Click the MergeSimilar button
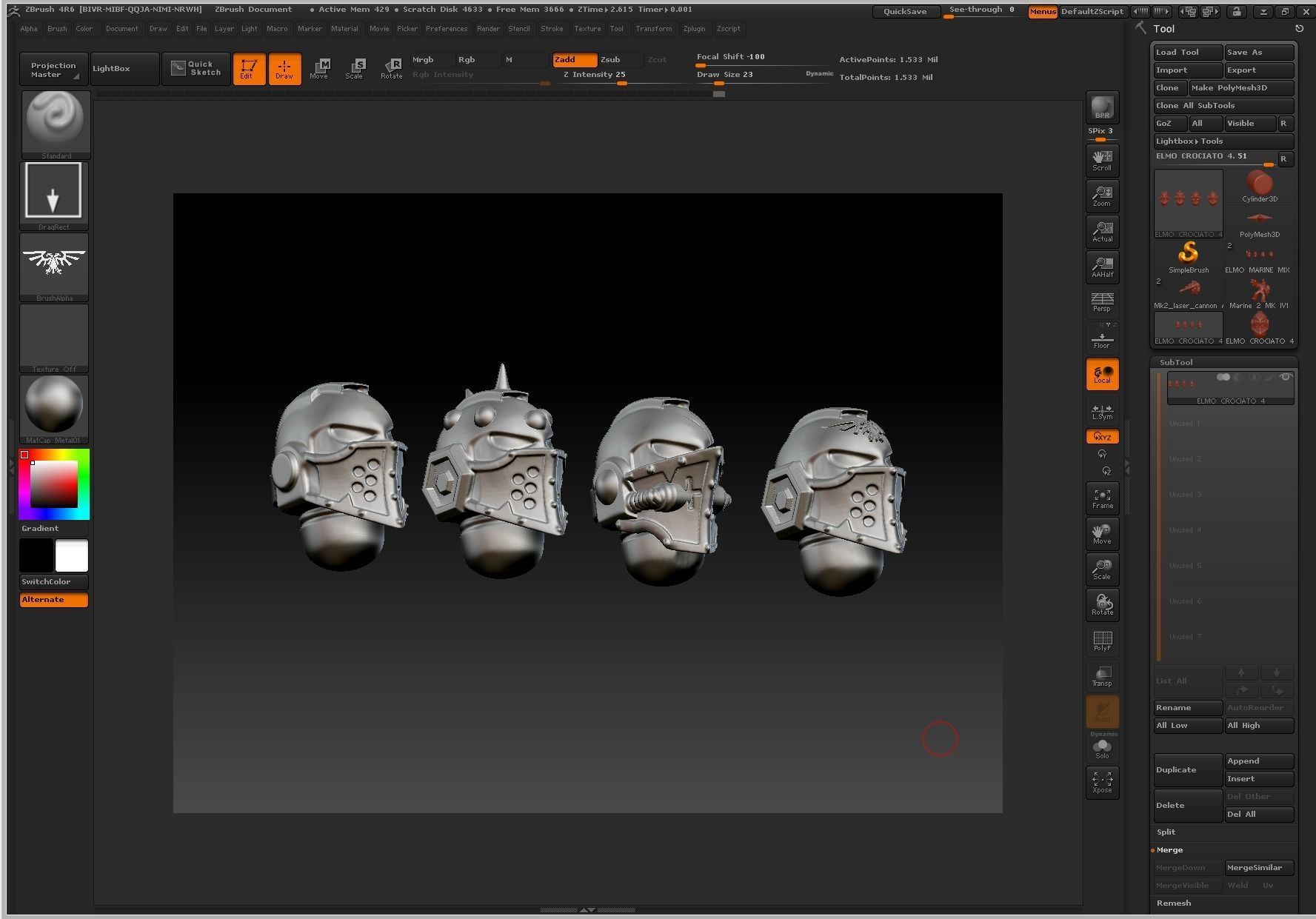The height and width of the screenshot is (919, 1316). point(1259,868)
